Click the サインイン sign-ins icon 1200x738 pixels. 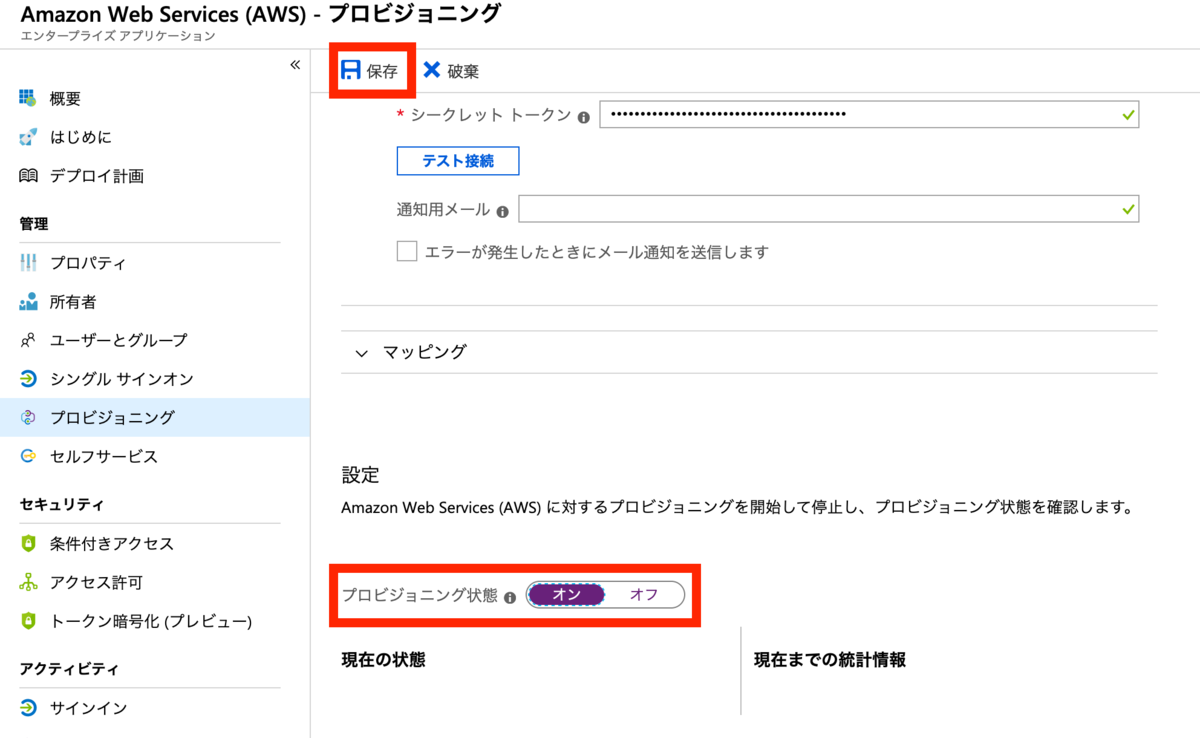(x=28, y=708)
